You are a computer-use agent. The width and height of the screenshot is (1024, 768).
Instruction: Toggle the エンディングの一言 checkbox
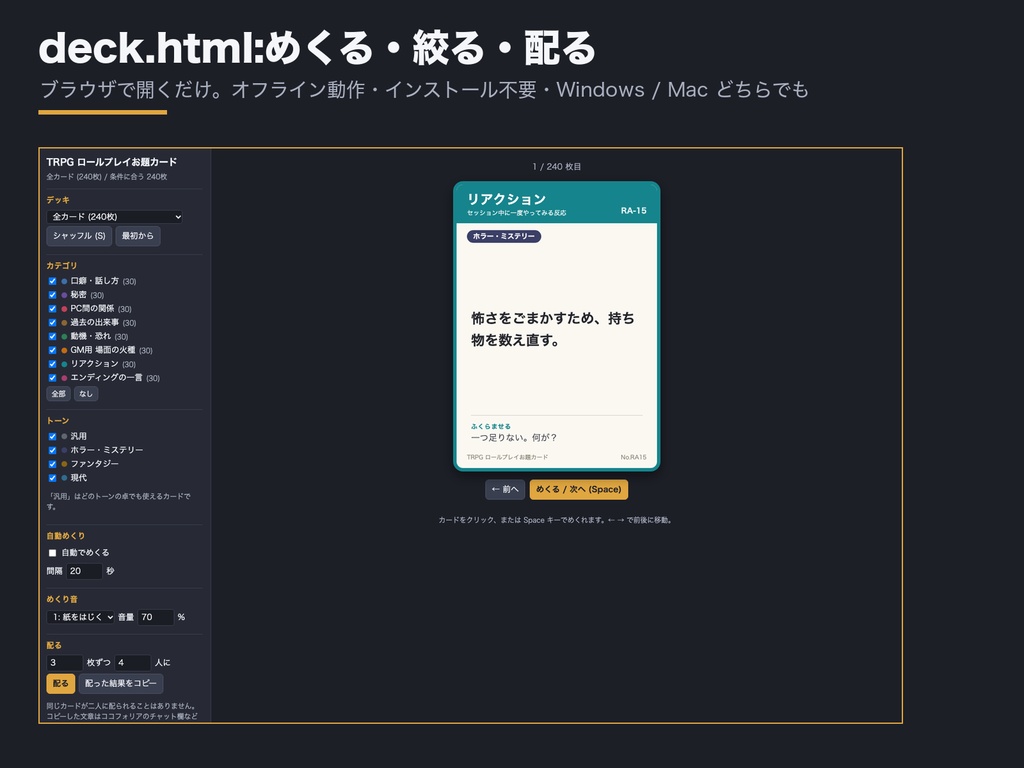(x=52, y=377)
